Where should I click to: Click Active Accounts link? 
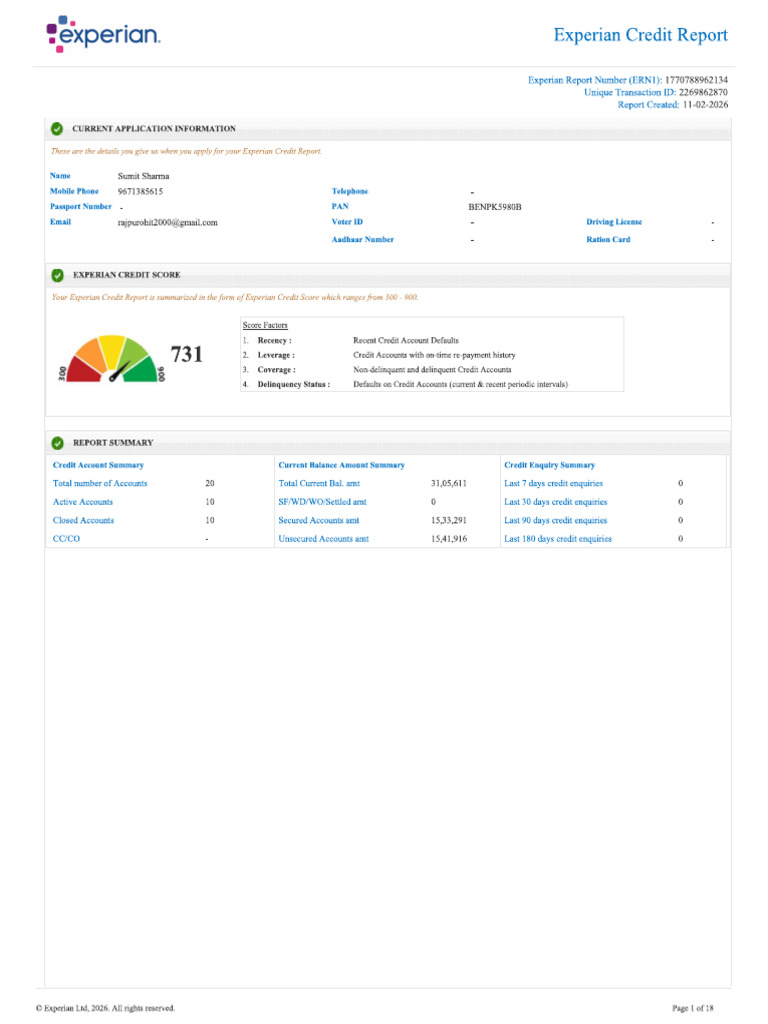(x=83, y=502)
